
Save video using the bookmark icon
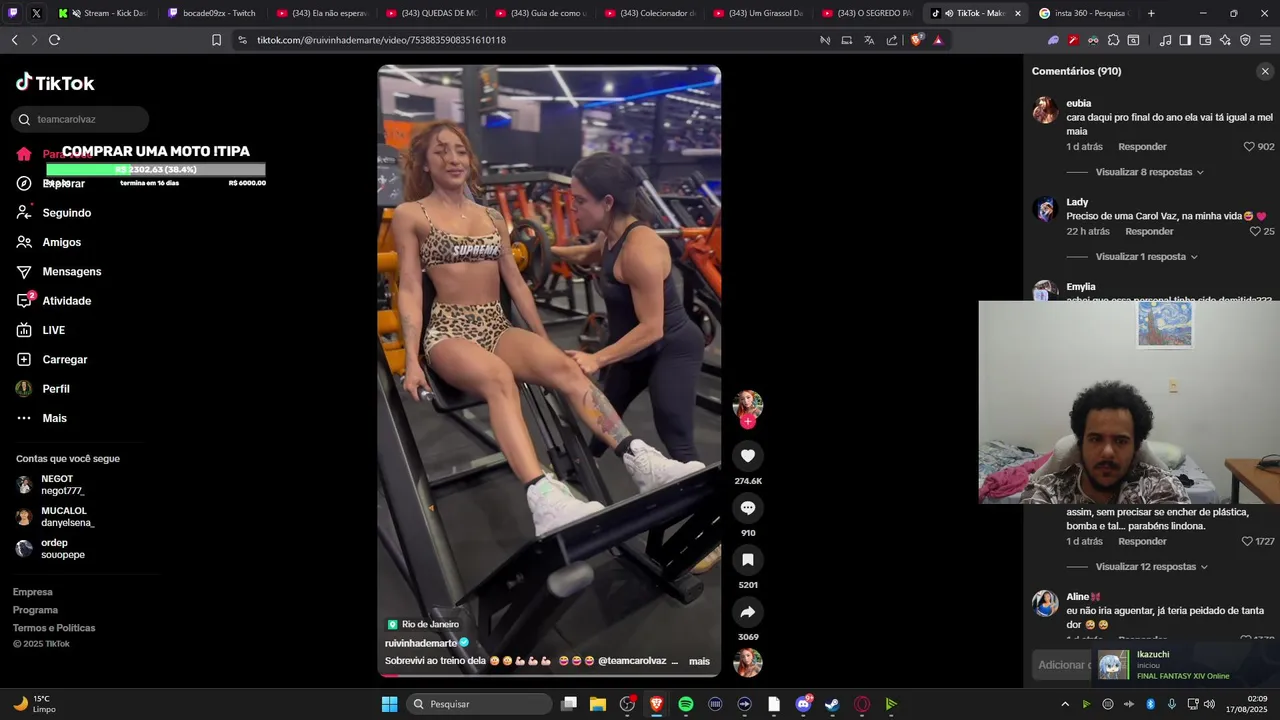747,560
